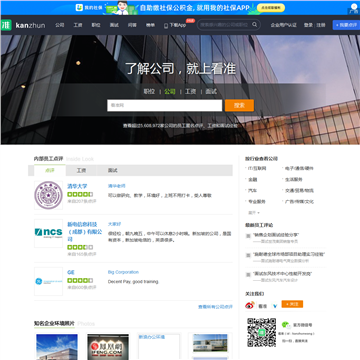Viewport: 360px width, 360px height.
Task: Open the GE company link
Action: pos(71,272)
